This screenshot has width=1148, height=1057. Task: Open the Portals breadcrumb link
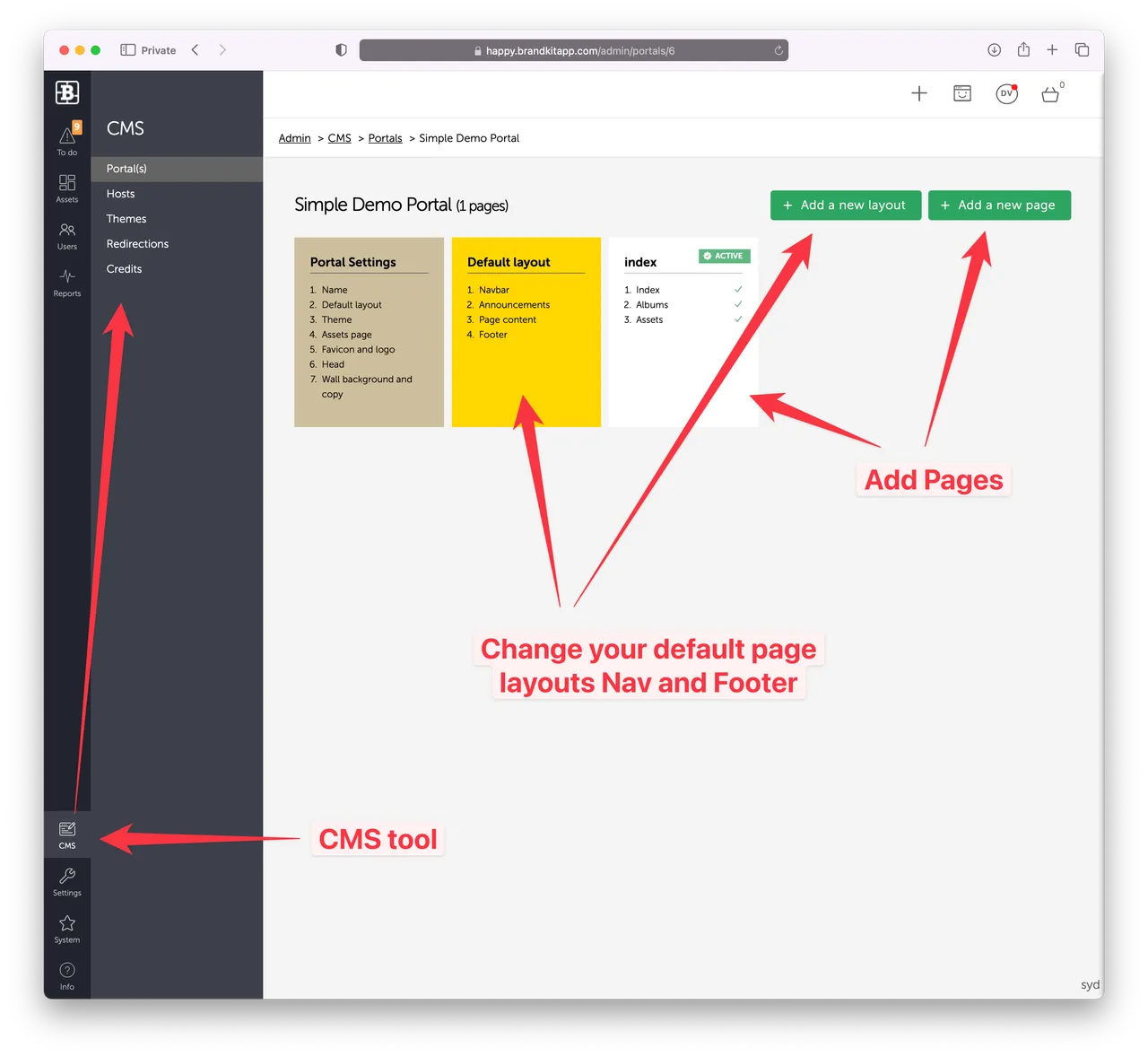[x=385, y=137]
